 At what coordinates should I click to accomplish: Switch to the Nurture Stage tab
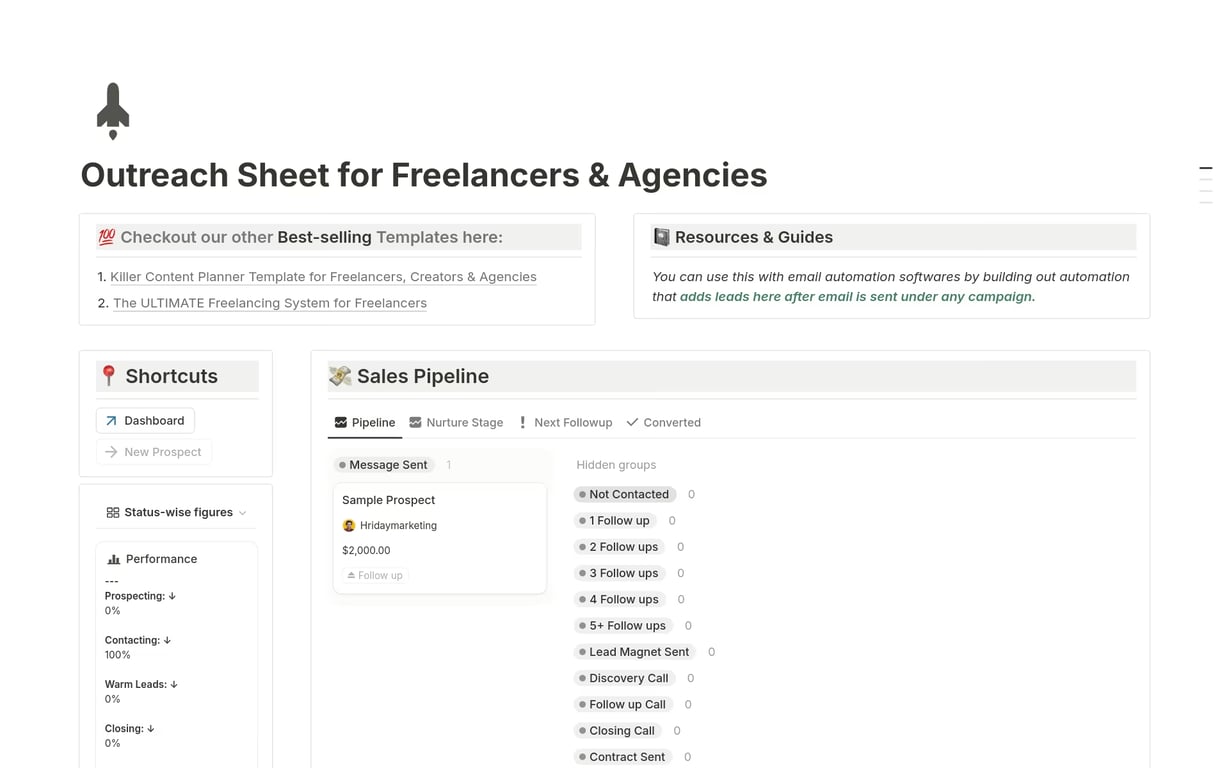click(456, 422)
